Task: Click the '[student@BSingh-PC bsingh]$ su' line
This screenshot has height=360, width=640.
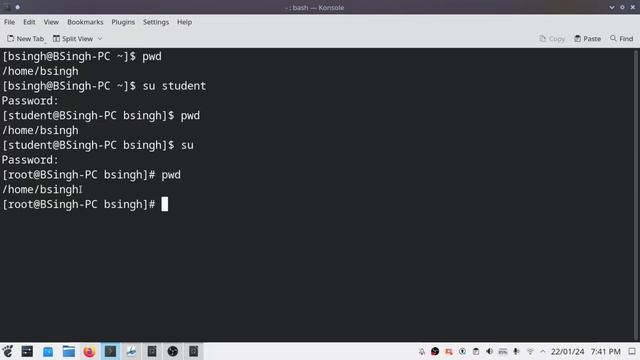Action: coord(98,145)
